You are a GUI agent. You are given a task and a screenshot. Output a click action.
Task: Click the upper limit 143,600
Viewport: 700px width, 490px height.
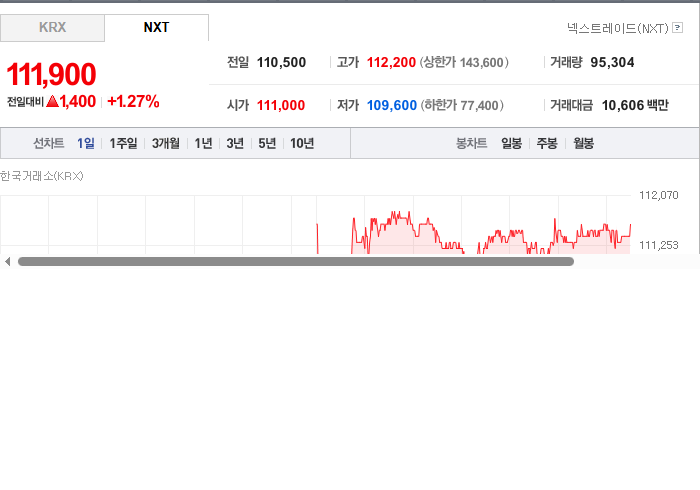coord(481,62)
